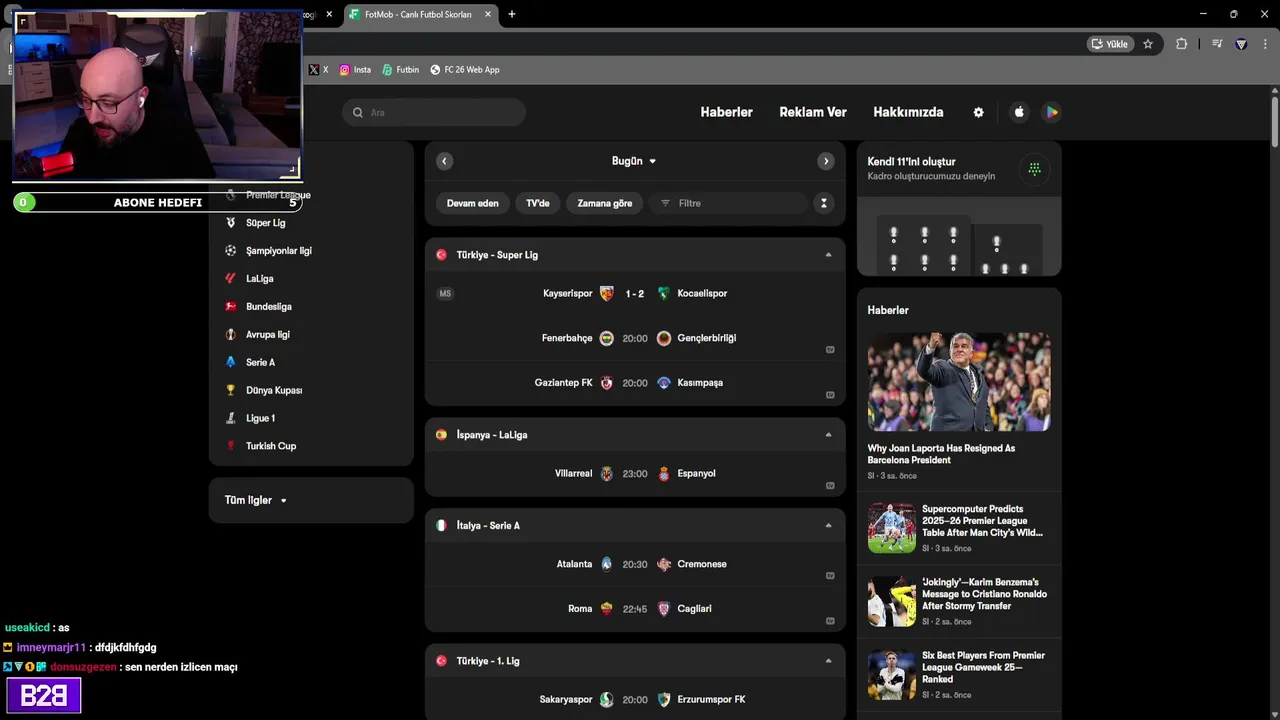This screenshot has height=720, width=1280.
Task: Click TV icon on Gaziantep FK match row
Action: pos(830,395)
